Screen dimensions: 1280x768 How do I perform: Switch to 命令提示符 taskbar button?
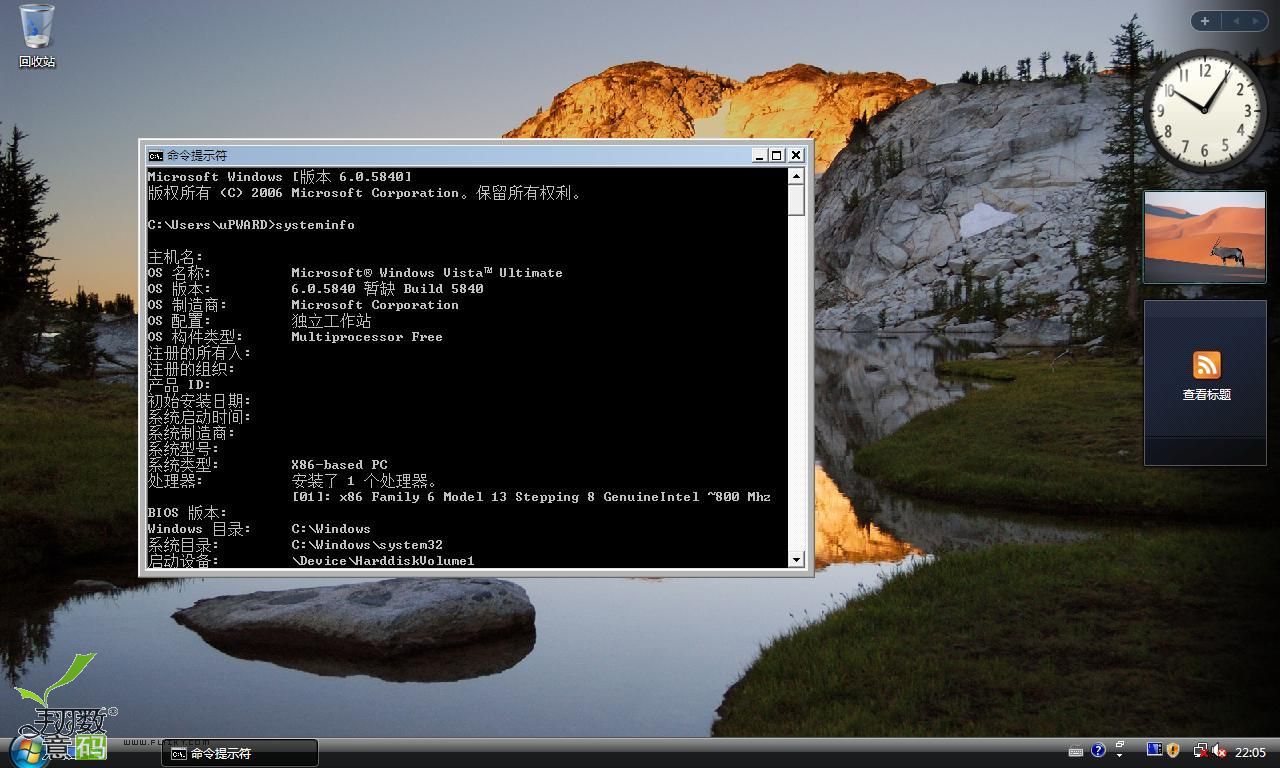(240, 753)
